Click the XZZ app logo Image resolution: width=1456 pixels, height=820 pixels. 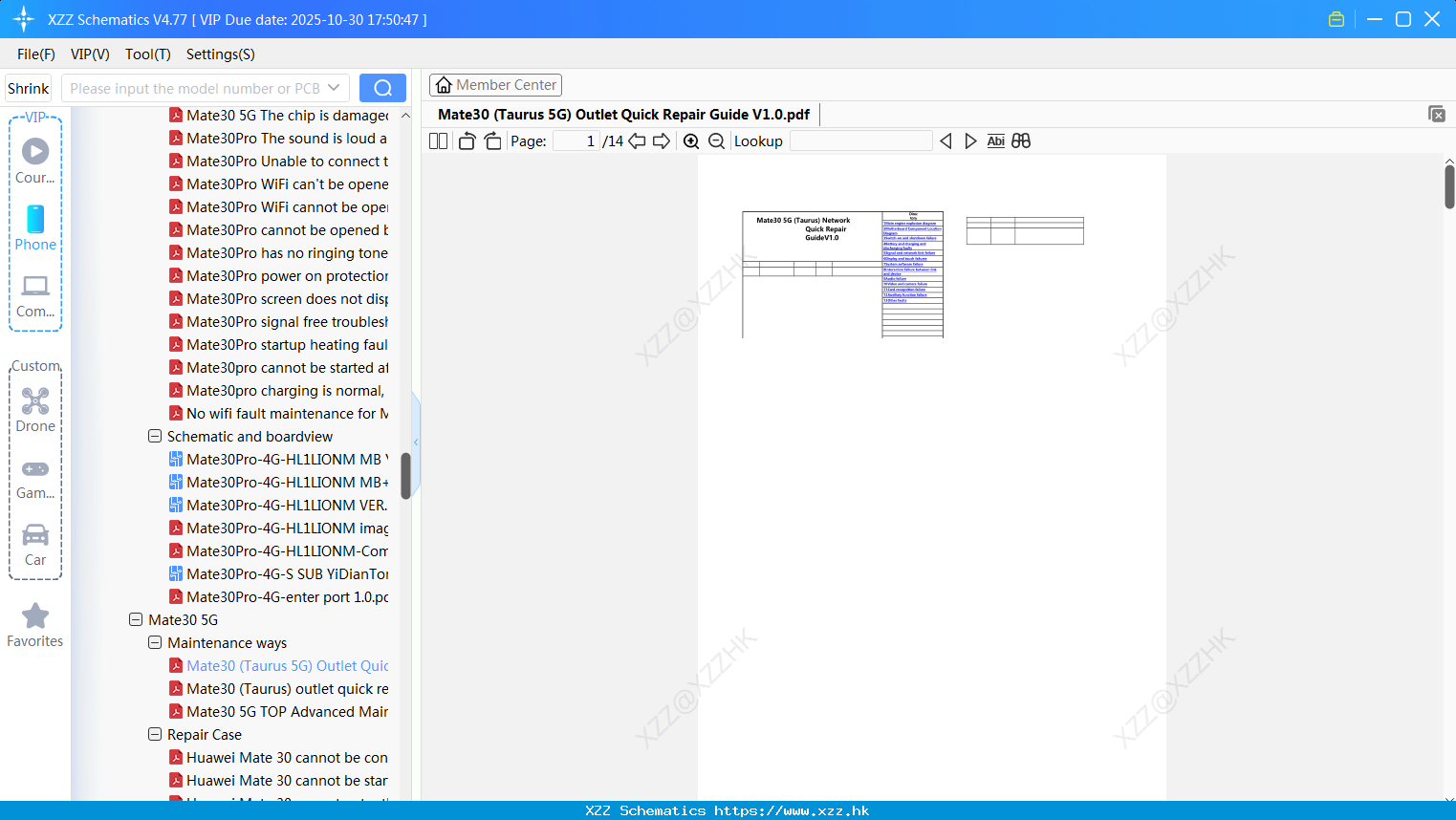pyautogui.click(x=24, y=19)
